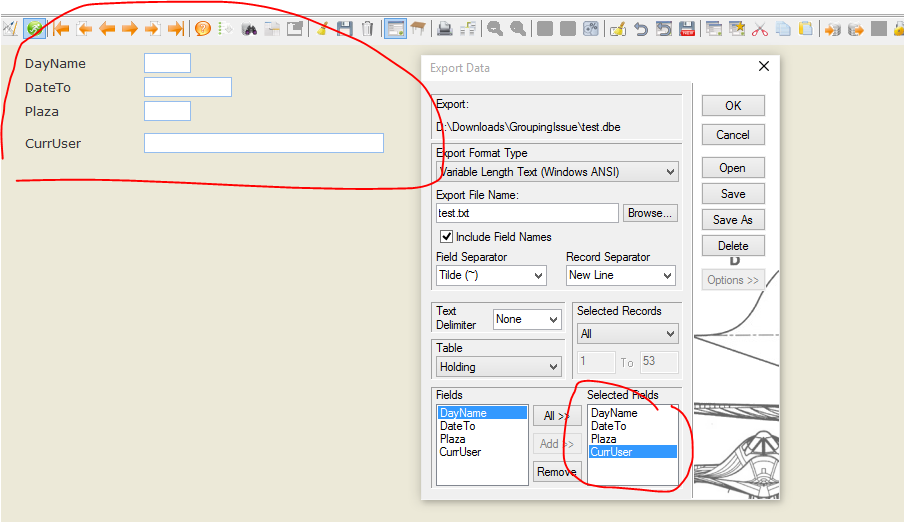Click the binoculars find icon in toolbar

(249, 29)
